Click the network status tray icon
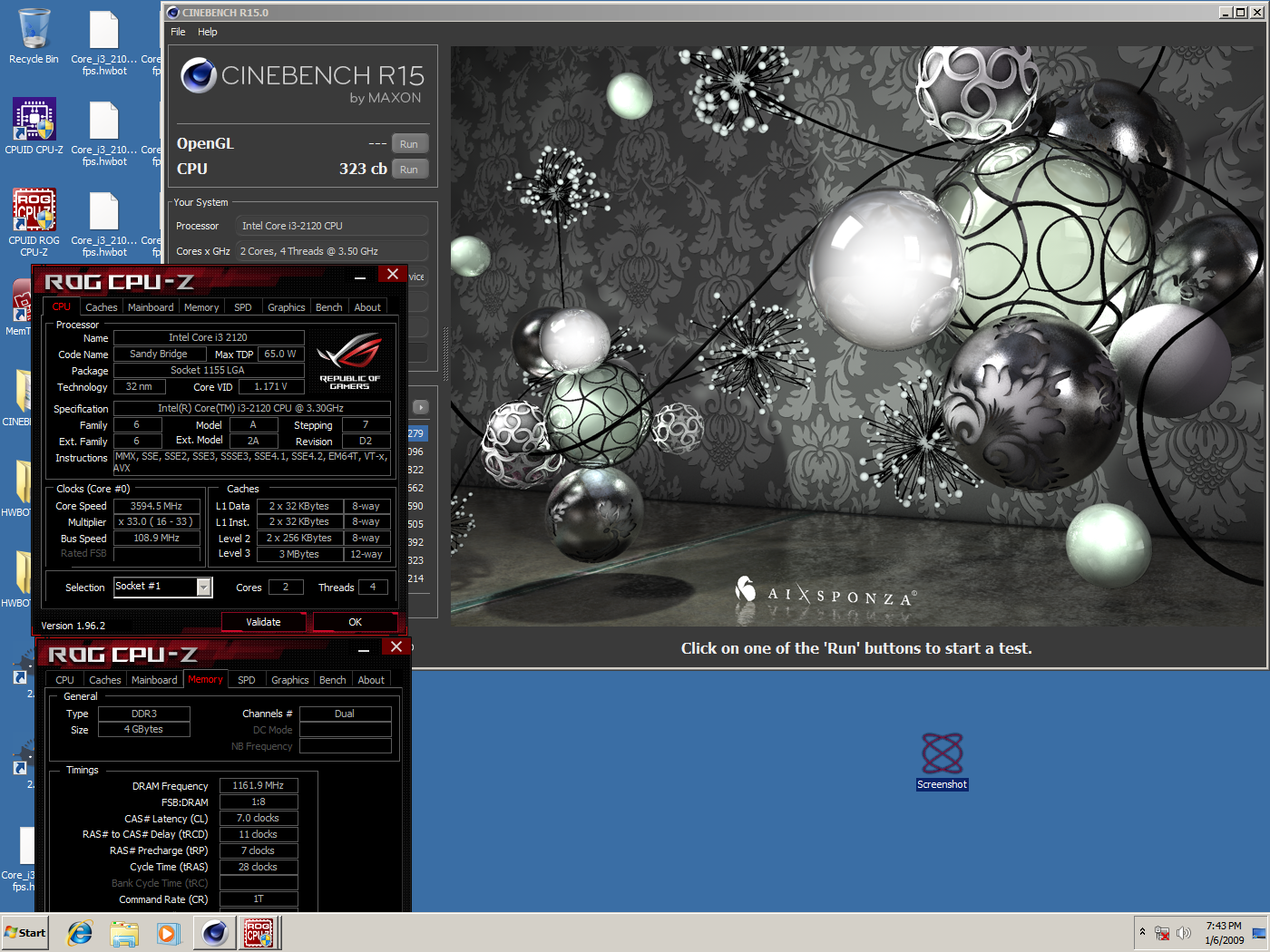The width and height of the screenshot is (1270, 952). [1162, 933]
